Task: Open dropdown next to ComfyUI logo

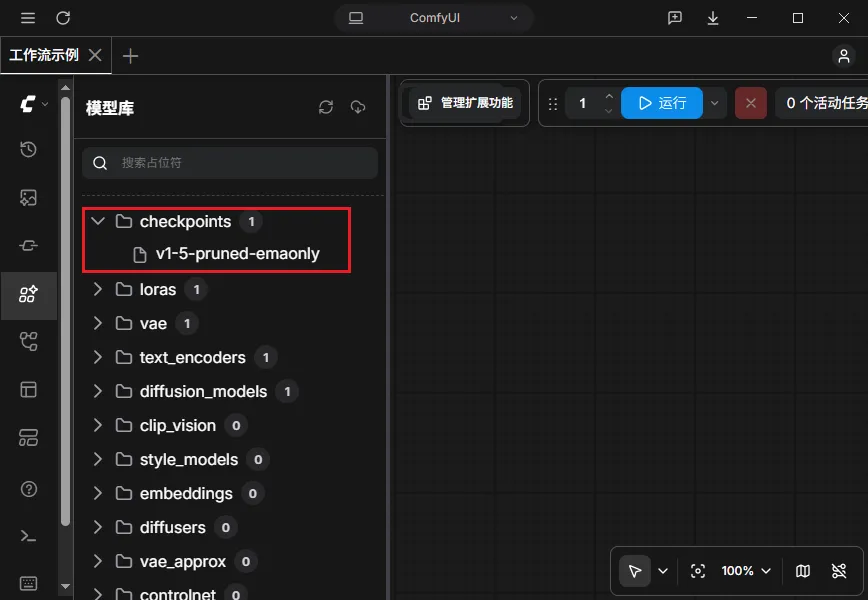Action: 45,104
